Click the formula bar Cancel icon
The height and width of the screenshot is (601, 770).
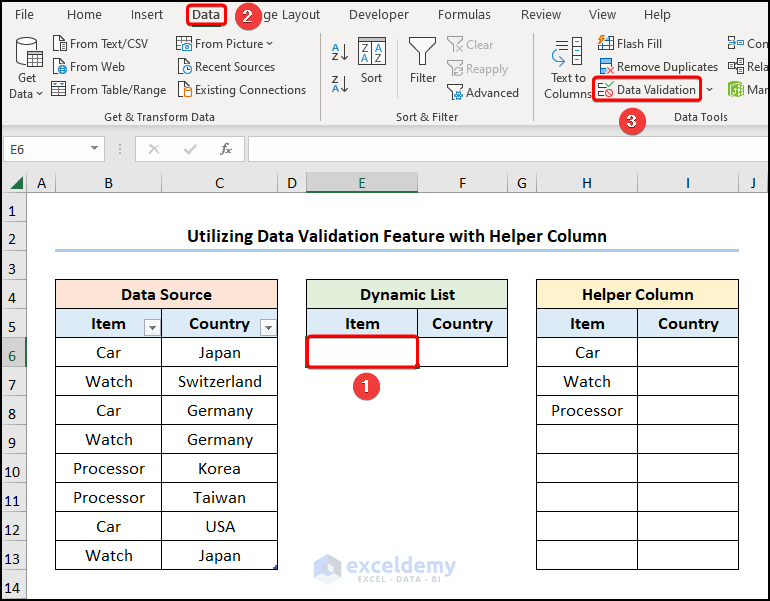pyautogui.click(x=154, y=149)
